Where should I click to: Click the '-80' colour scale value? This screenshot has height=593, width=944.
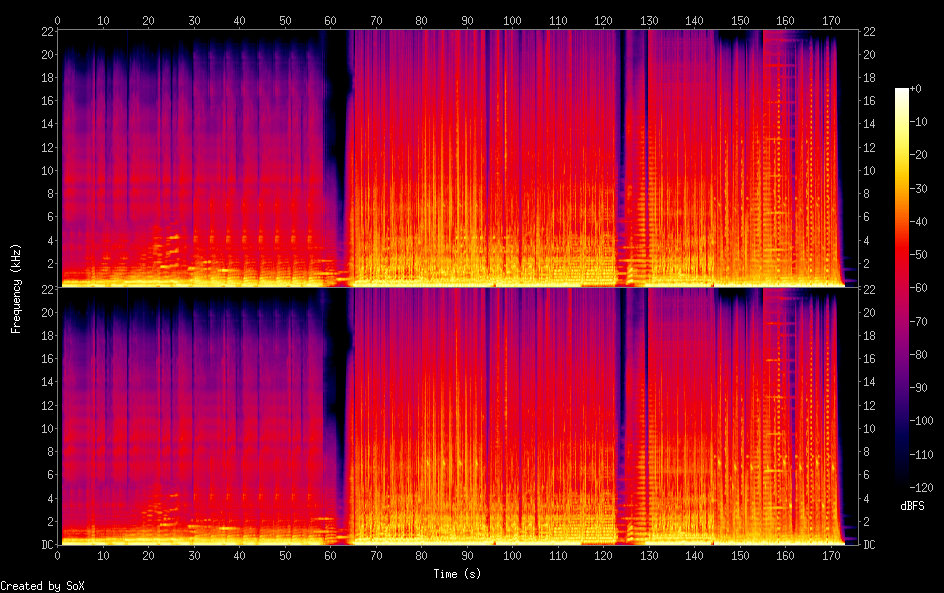pos(918,355)
